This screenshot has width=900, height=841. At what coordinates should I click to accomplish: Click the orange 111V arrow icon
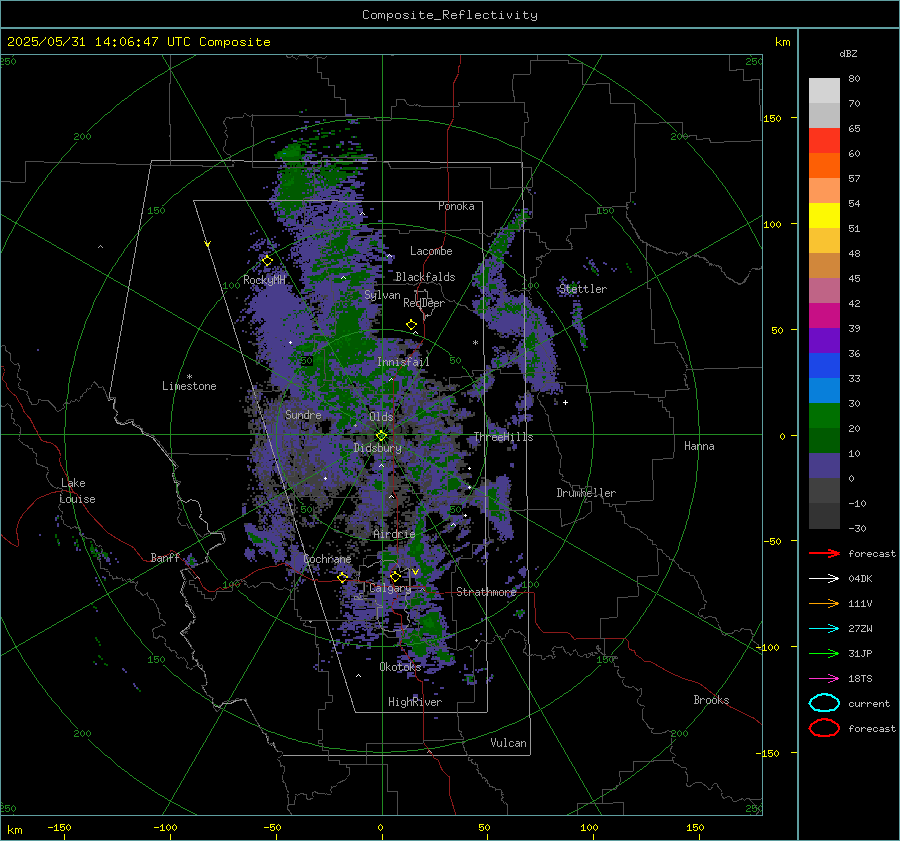coord(824,603)
